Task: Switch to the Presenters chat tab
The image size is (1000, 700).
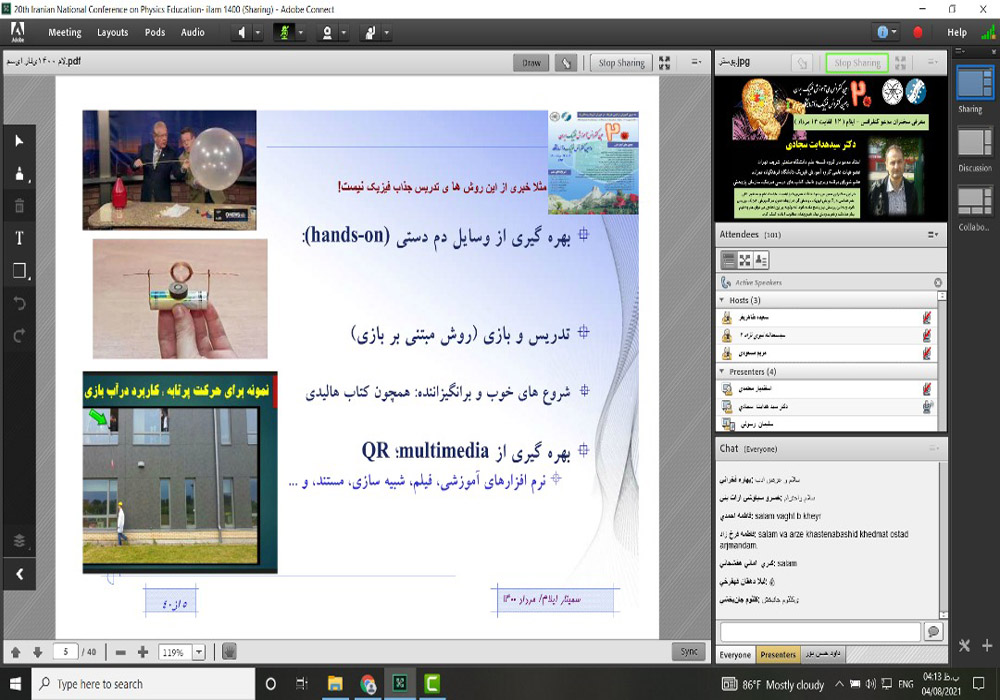Action: [x=778, y=655]
